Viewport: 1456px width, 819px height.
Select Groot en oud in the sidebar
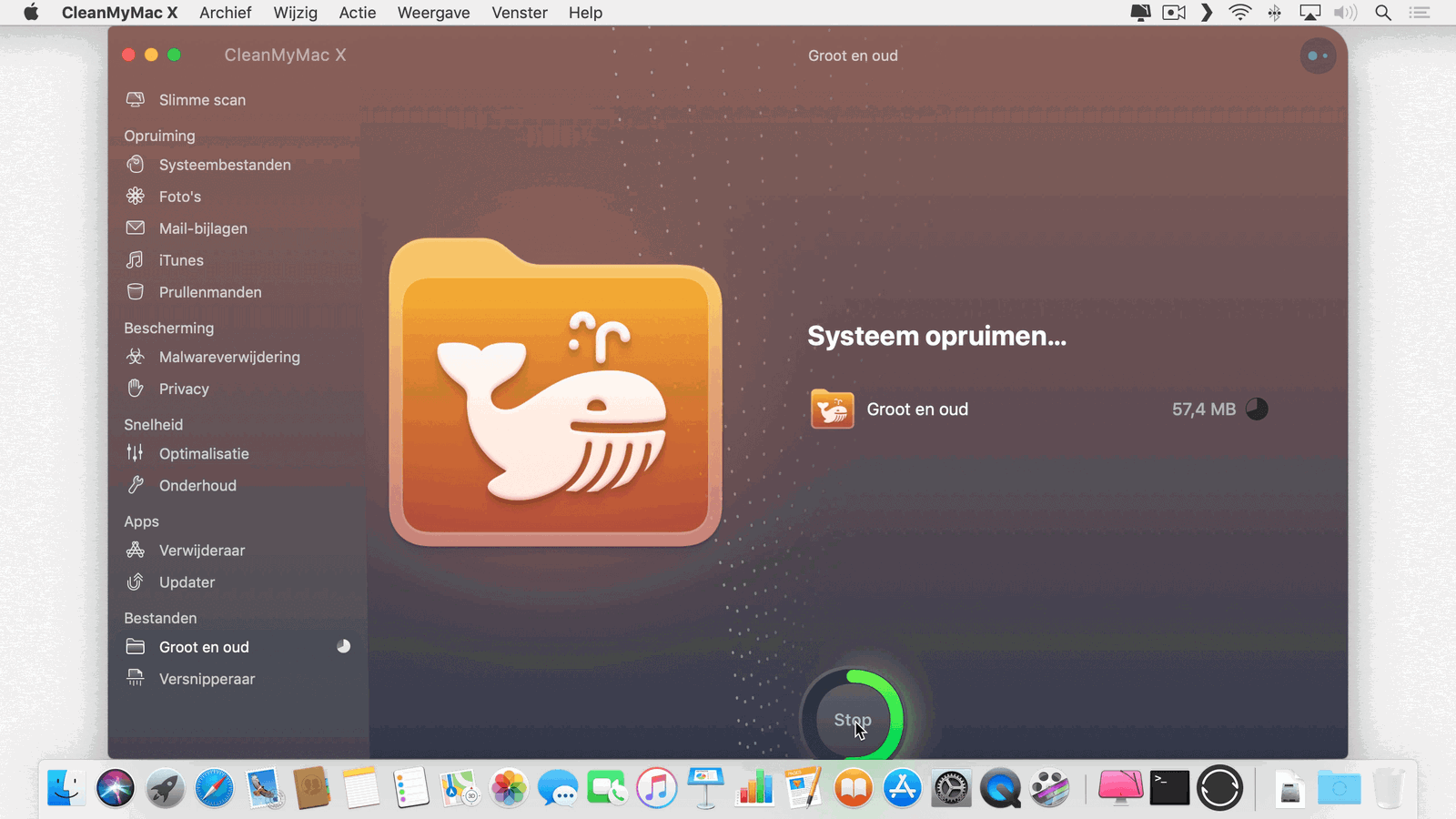tap(204, 647)
